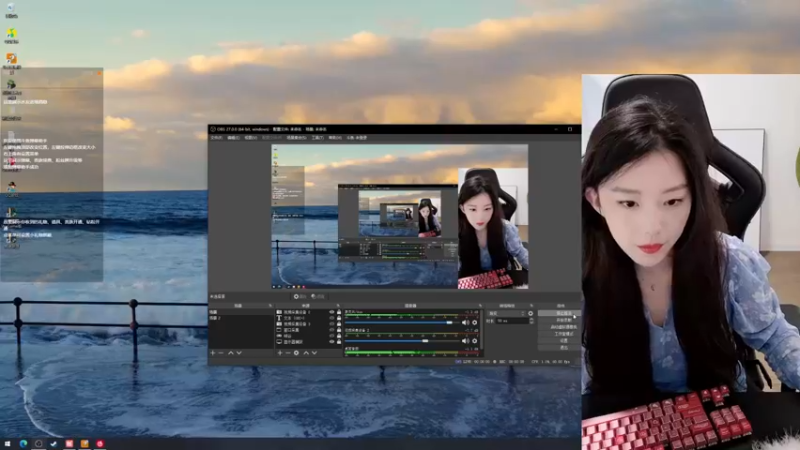Add a new source with the plus icon
This screenshot has width=800, height=450.
pyautogui.click(x=280, y=353)
